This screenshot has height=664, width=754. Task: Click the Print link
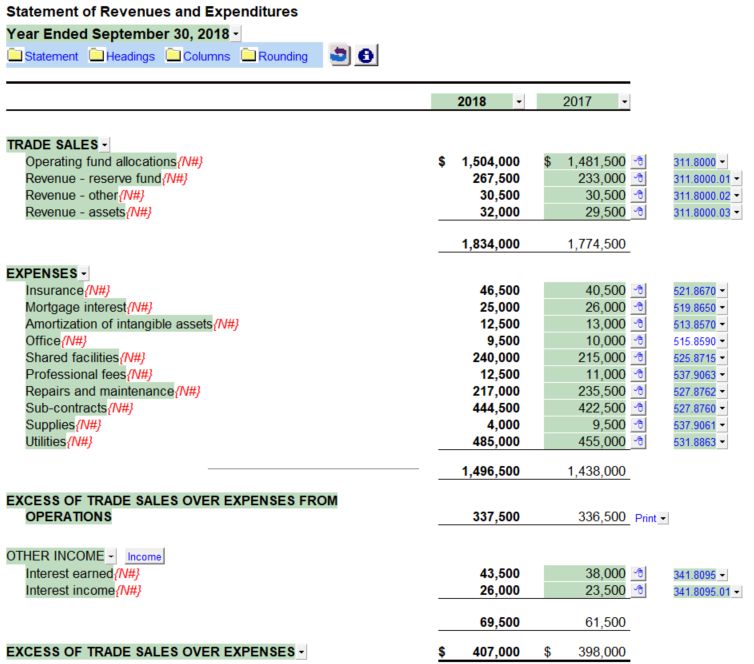point(645,518)
